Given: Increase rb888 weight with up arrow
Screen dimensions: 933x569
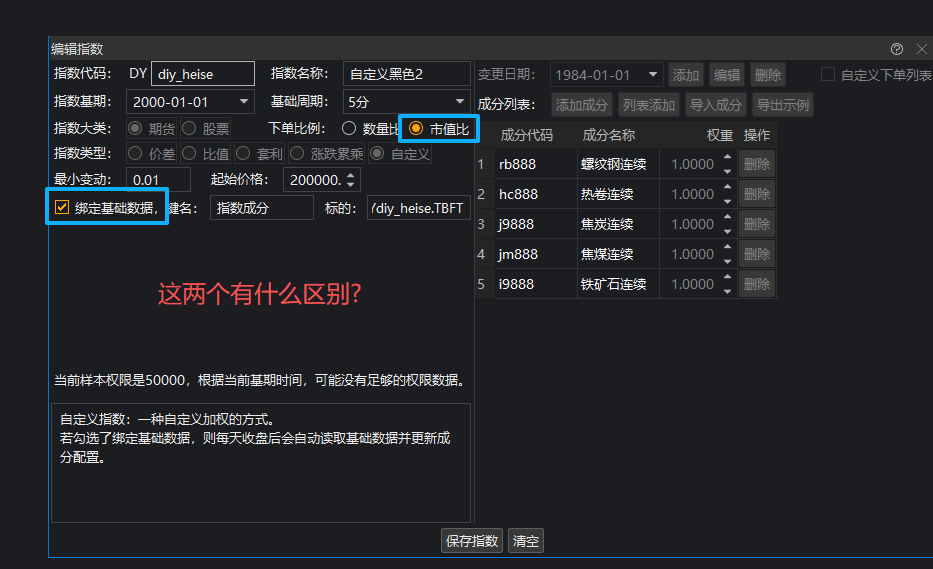Looking at the screenshot, I should click(727, 158).
